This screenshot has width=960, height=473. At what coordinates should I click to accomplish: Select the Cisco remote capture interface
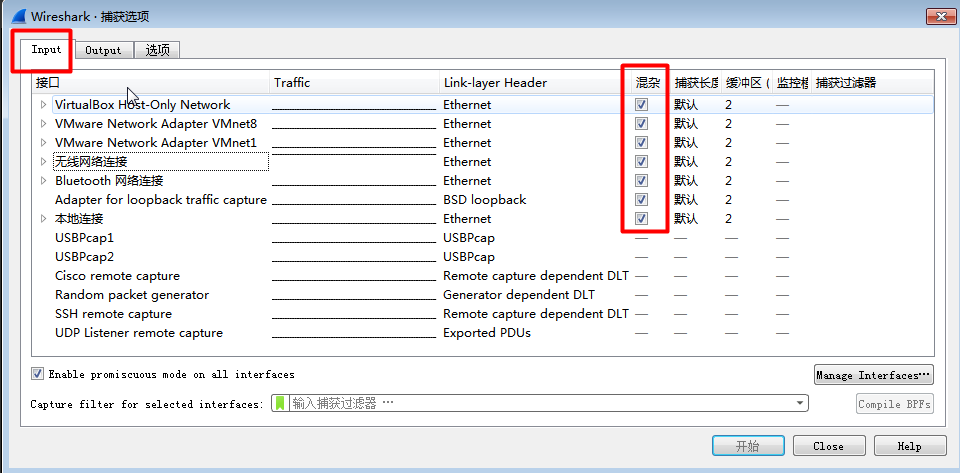(x=118, y=275)
